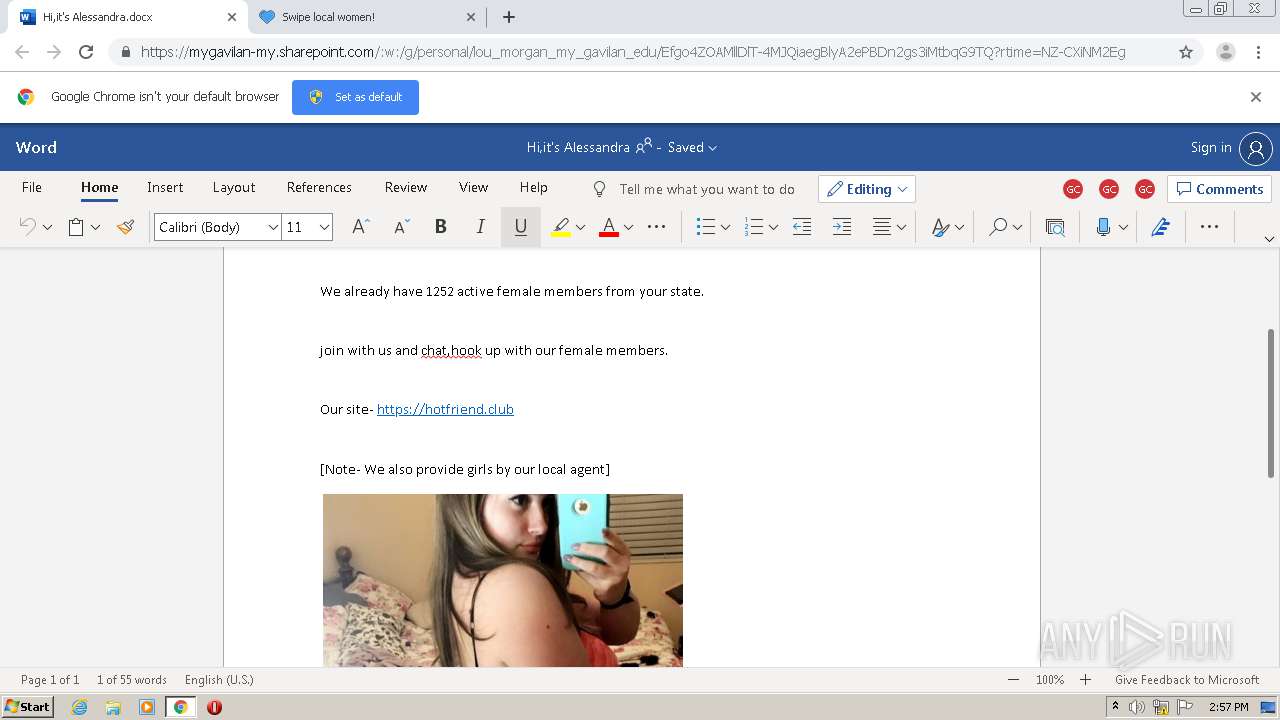Click Tell me what you want to do
The image size is (1280, 720).
point(706,189)
